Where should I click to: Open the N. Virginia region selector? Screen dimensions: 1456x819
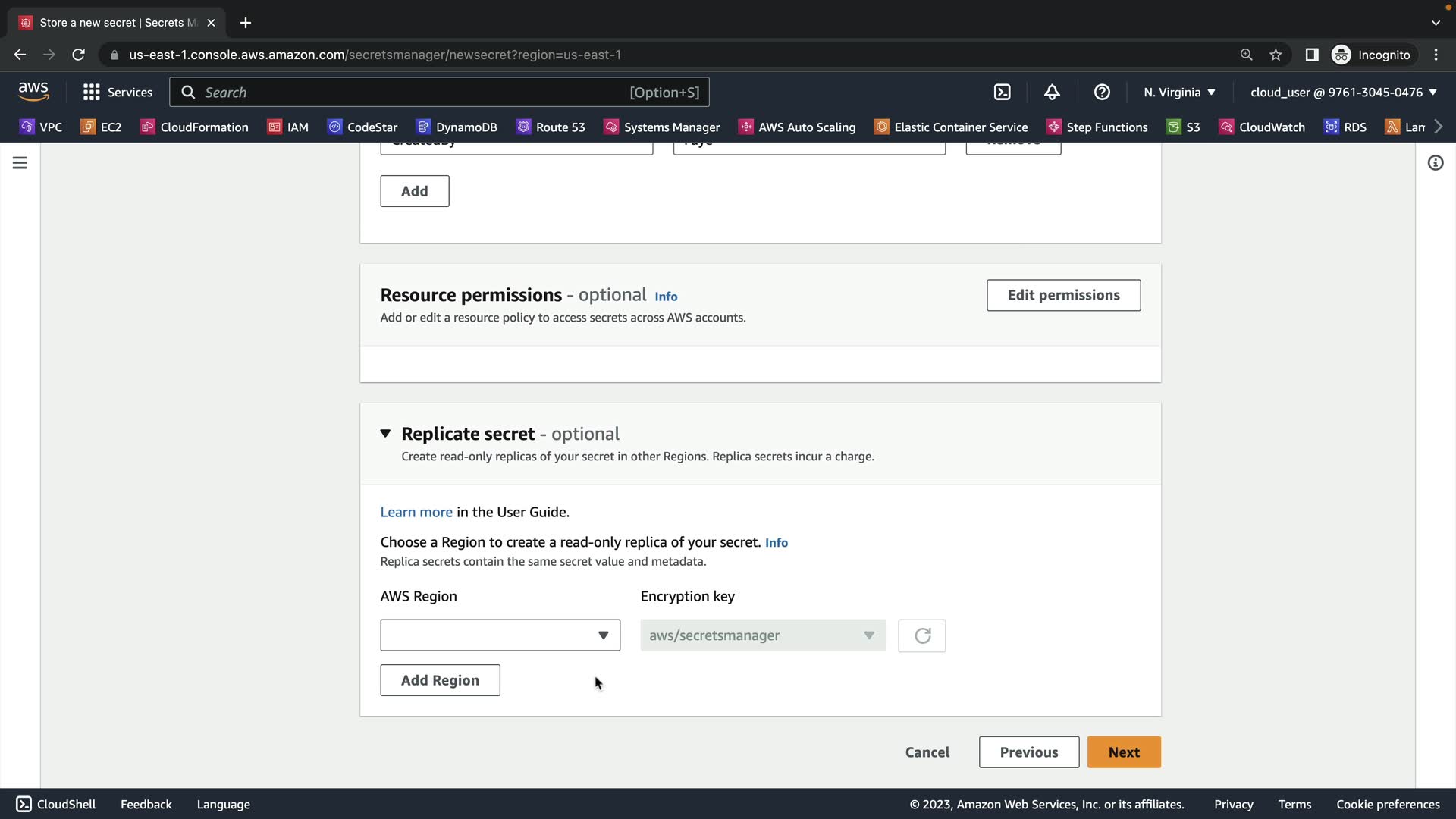[x=1179, y=92]
